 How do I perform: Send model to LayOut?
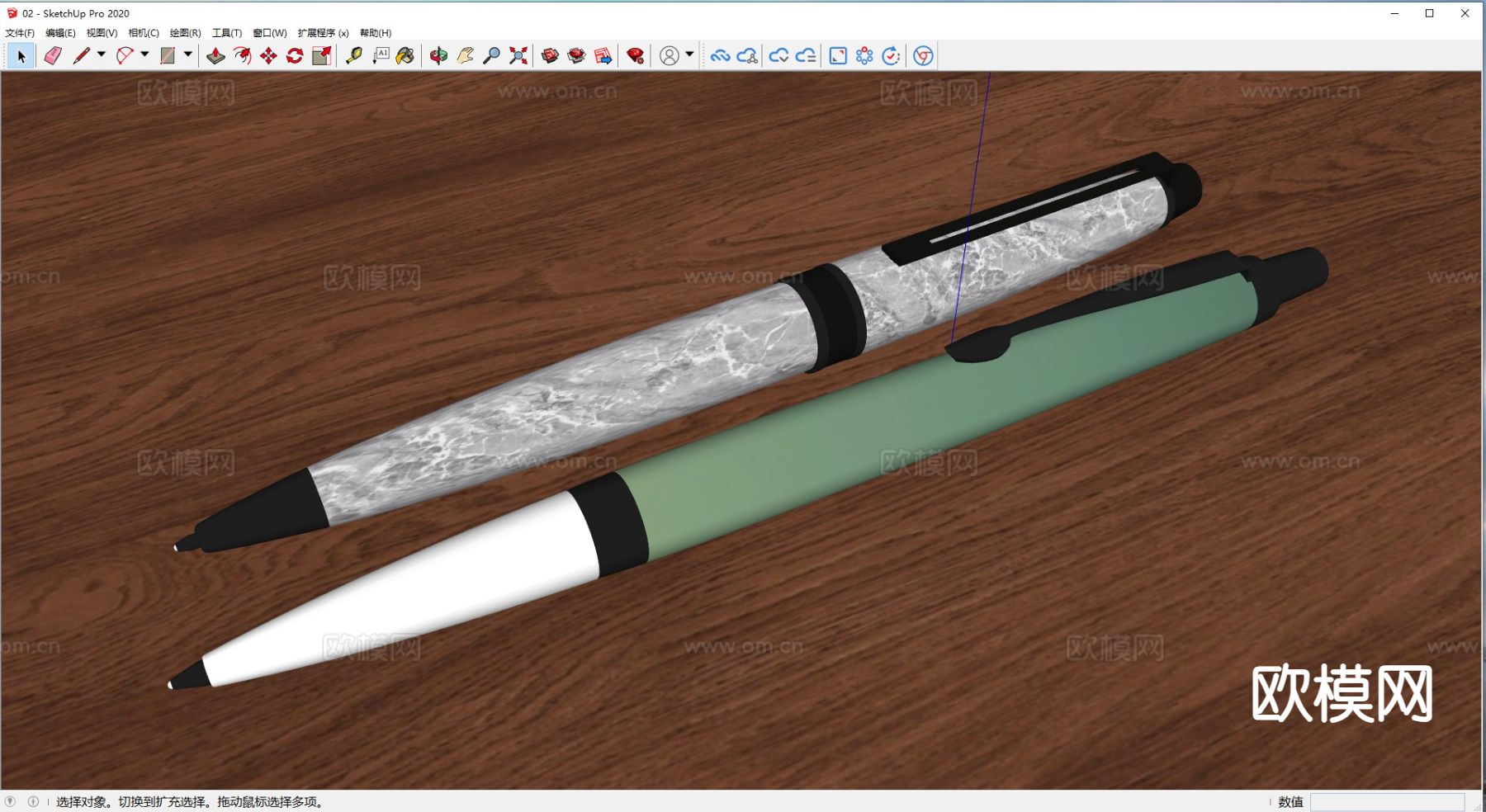[x=603, y=56]
